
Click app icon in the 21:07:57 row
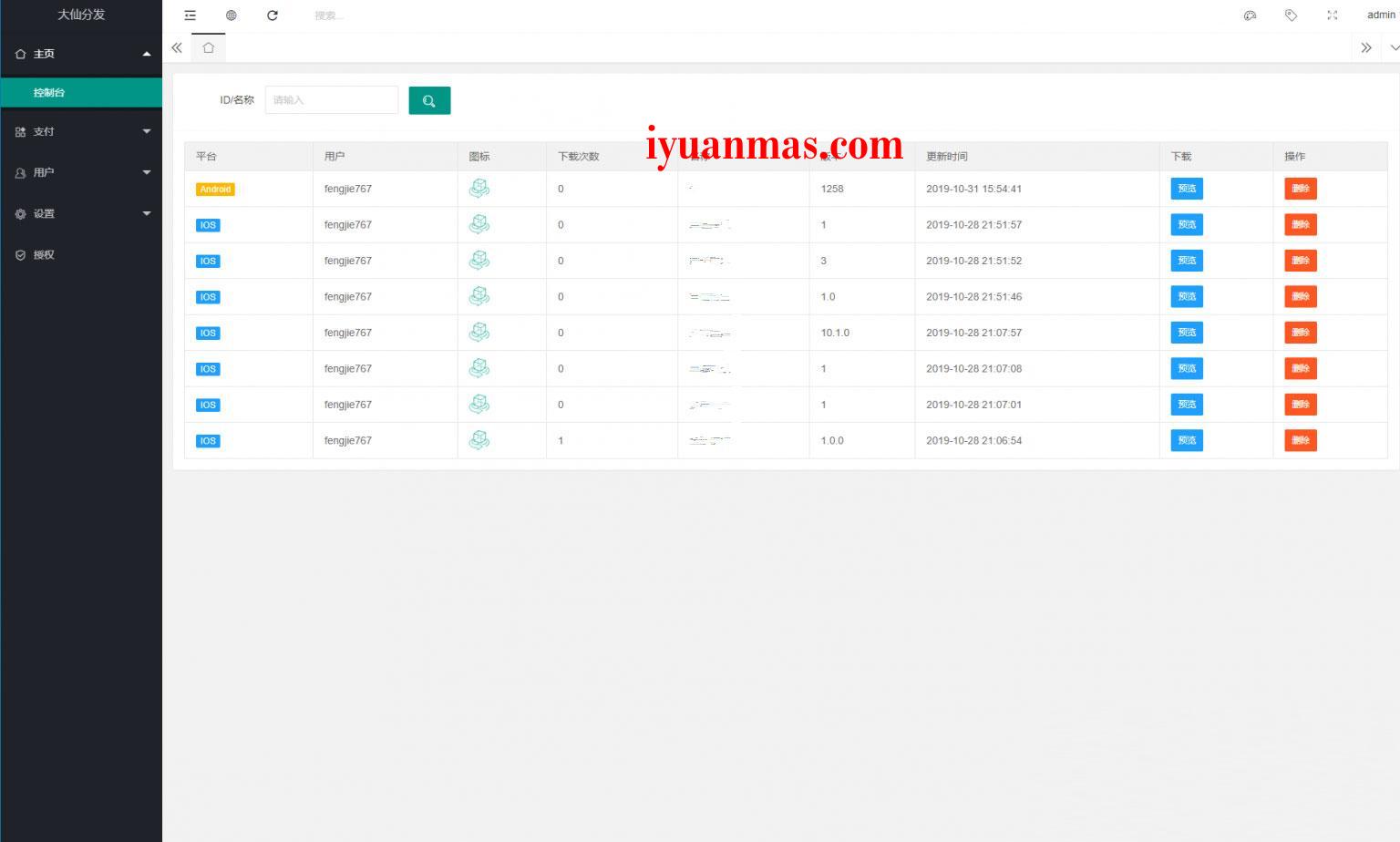(x=479, y=333)
